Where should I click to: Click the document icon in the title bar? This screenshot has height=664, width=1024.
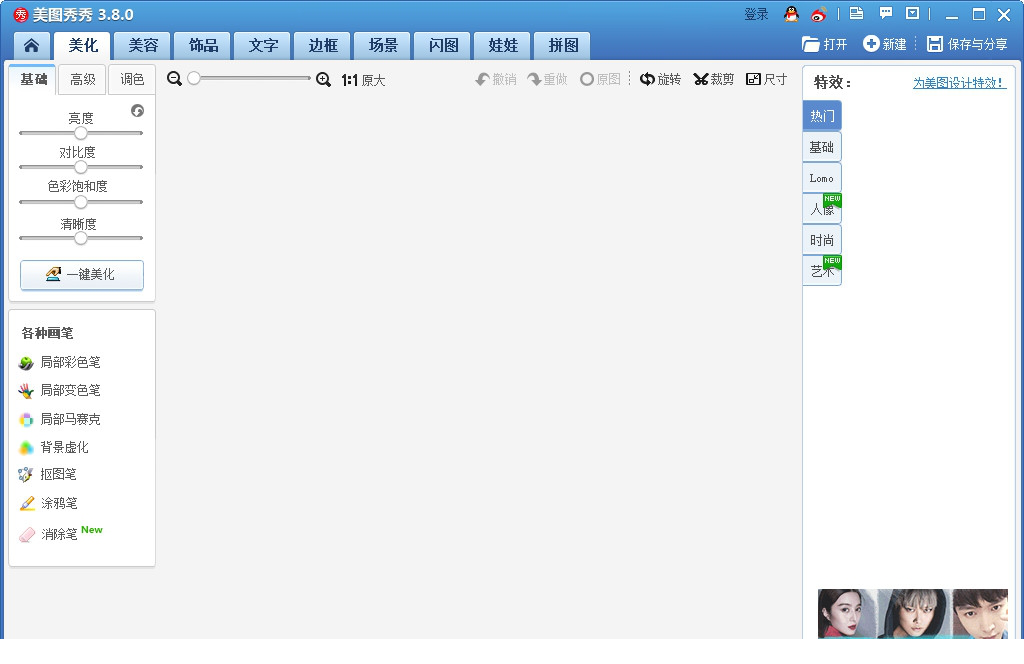pos(856,13)
